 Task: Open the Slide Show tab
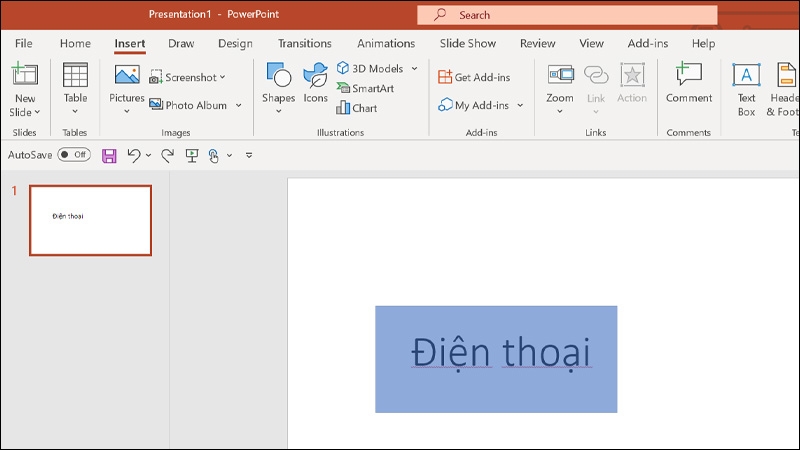(x=468, y=43)
